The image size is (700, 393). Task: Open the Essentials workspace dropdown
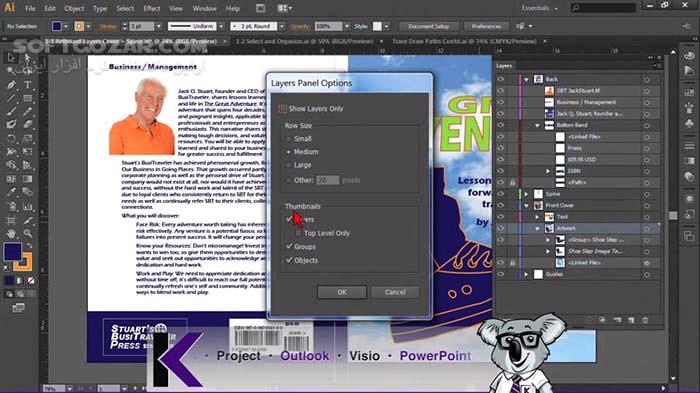[539, 8]
